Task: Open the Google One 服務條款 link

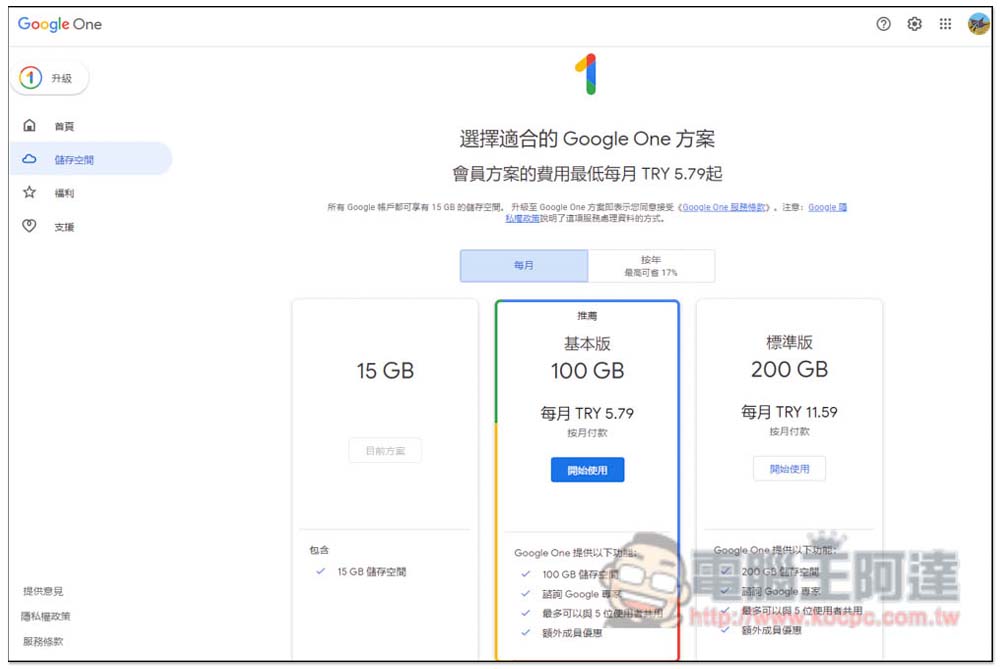Action: click(x=724, y=207)
